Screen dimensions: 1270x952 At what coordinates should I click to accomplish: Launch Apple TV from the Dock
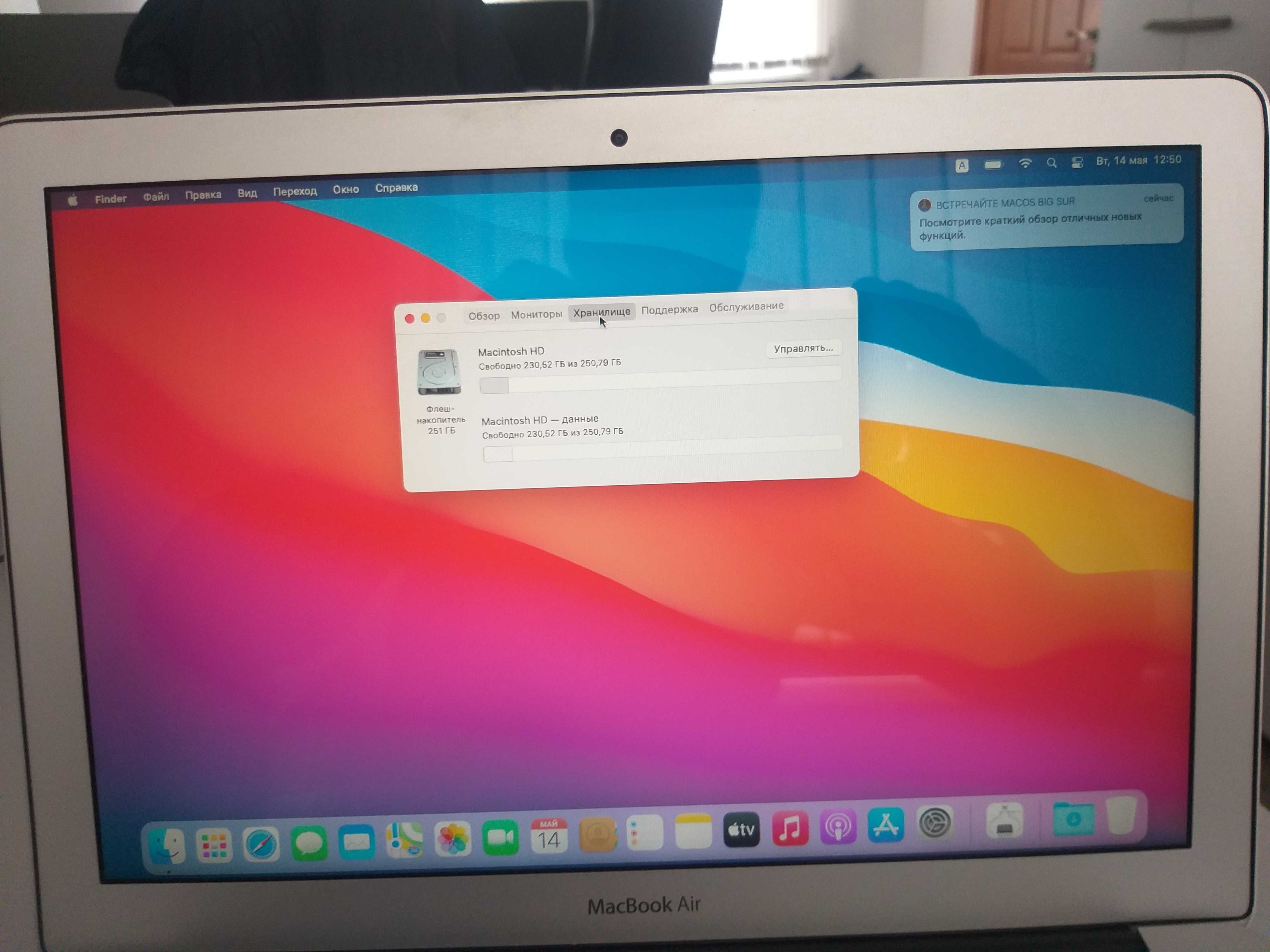point(741,829)
